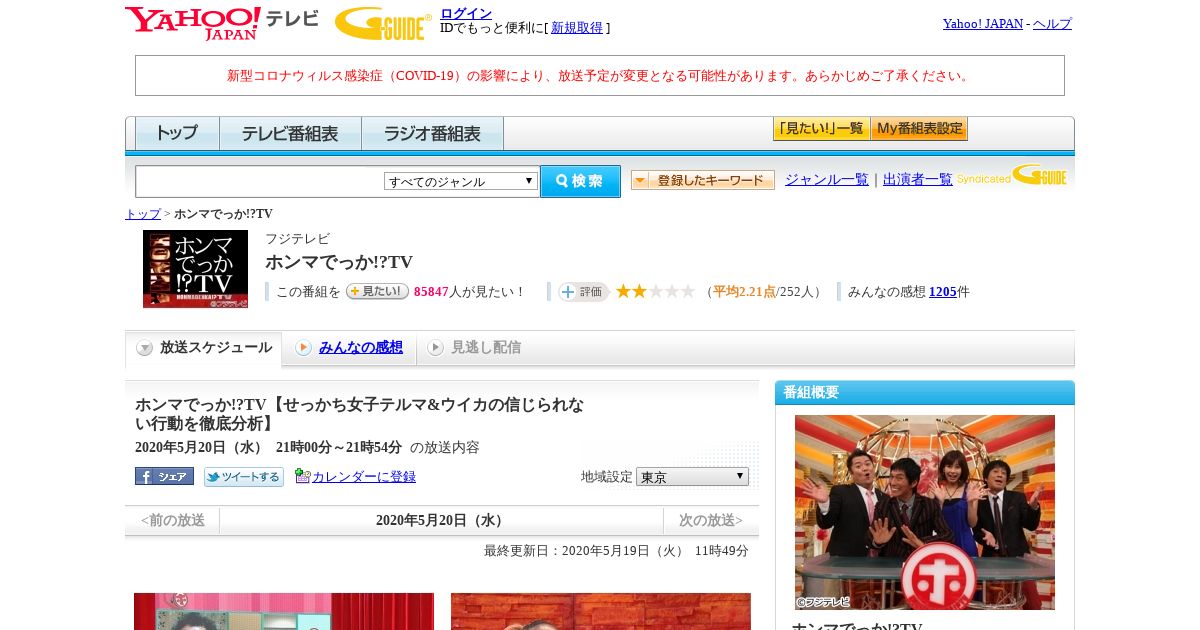Open the 「見たい!」一覧 button
1200x630 pixels.
click(821, 129)
